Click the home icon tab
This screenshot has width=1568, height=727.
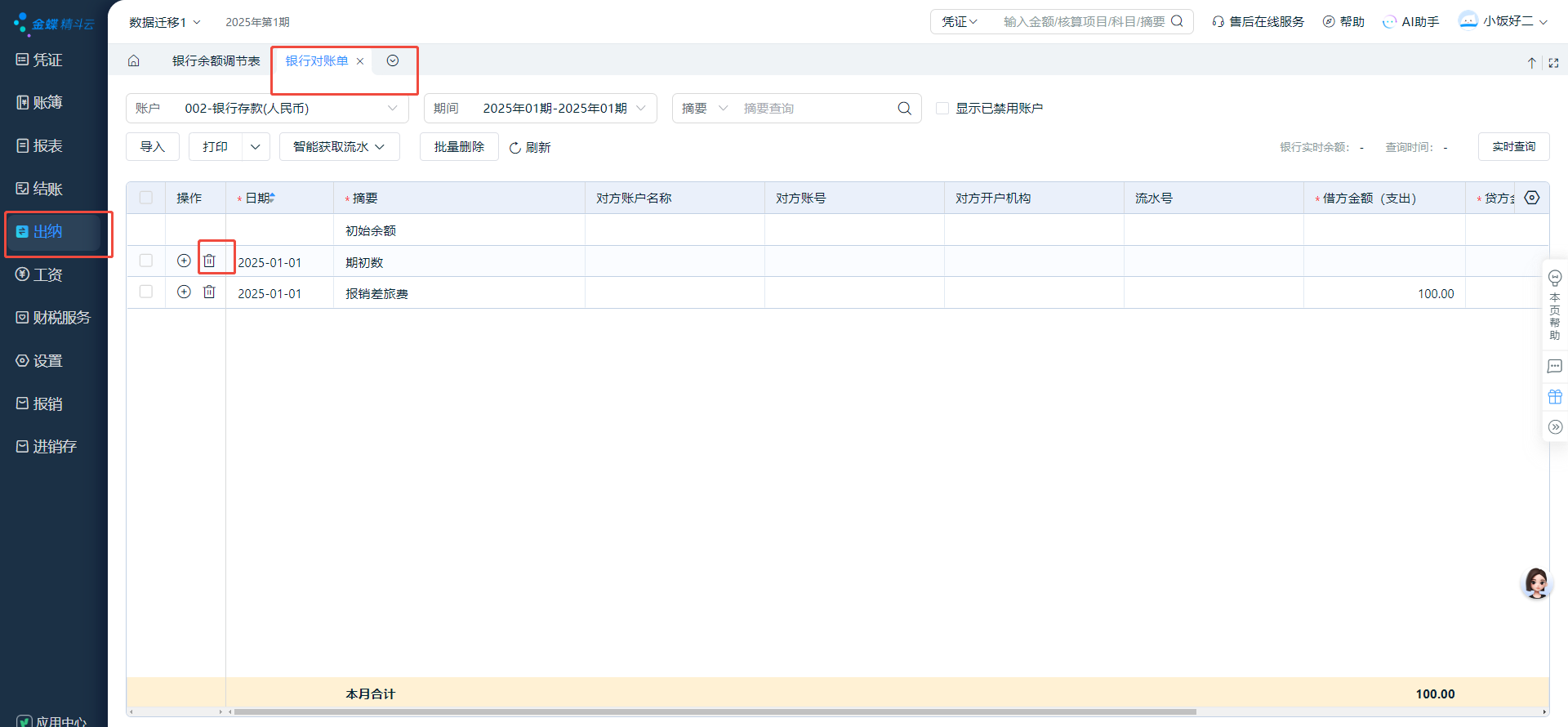[134, 61]
